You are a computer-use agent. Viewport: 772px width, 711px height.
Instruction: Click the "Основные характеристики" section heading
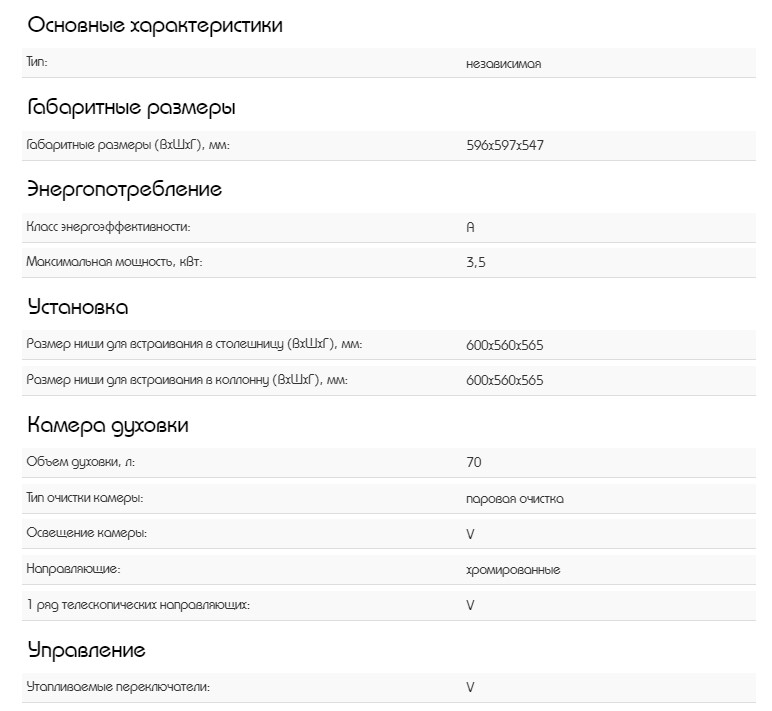[x=154, y=26]
